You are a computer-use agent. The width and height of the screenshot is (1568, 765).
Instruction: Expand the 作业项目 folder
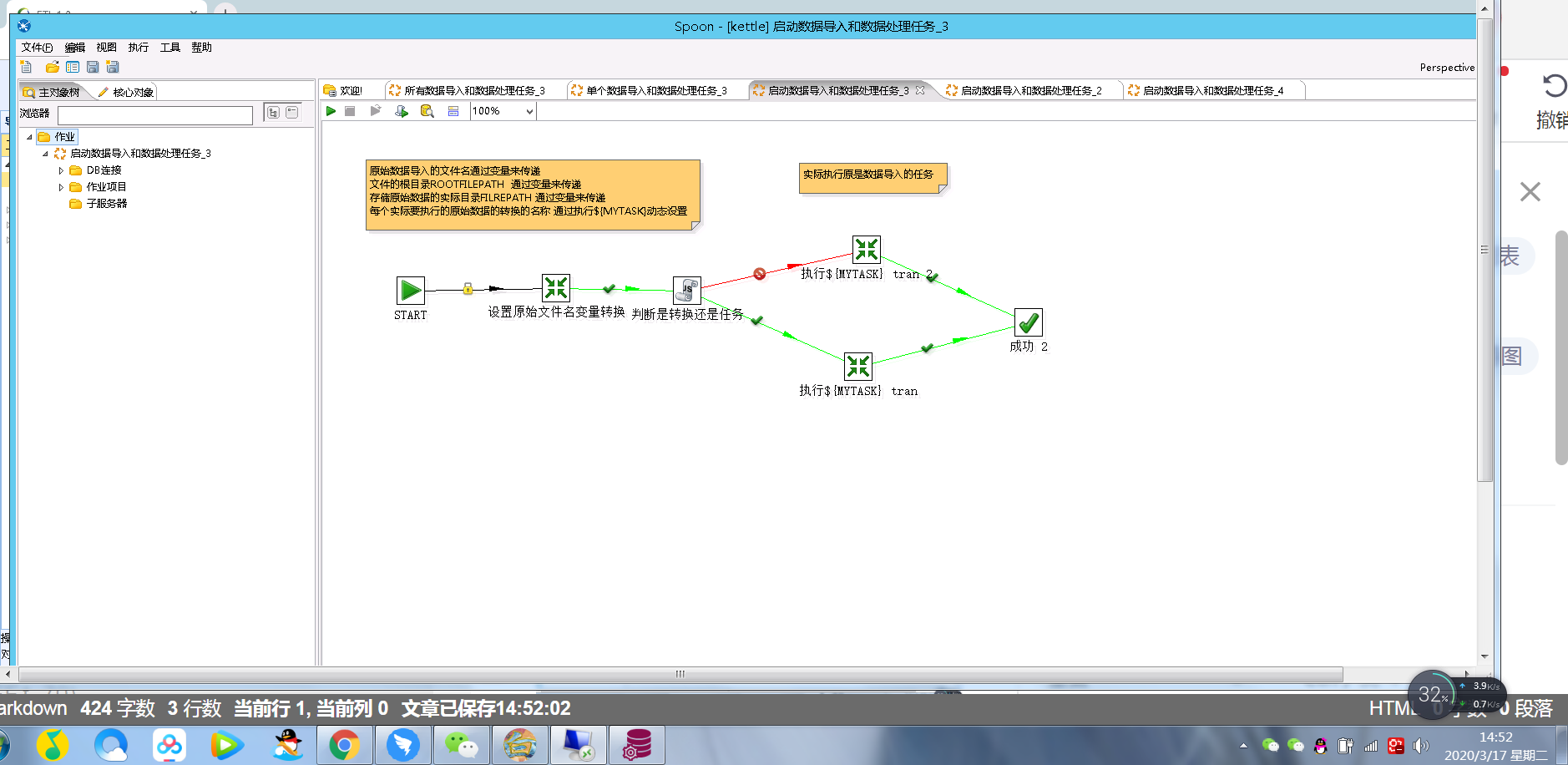(61, 187)
